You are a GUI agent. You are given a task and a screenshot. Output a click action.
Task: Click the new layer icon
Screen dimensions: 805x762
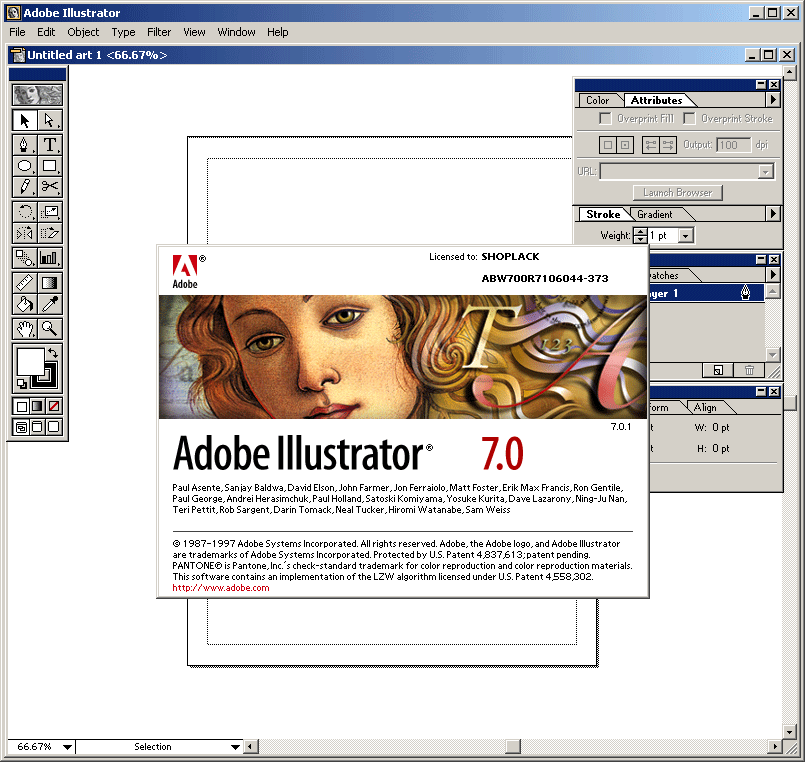(718, 370)
